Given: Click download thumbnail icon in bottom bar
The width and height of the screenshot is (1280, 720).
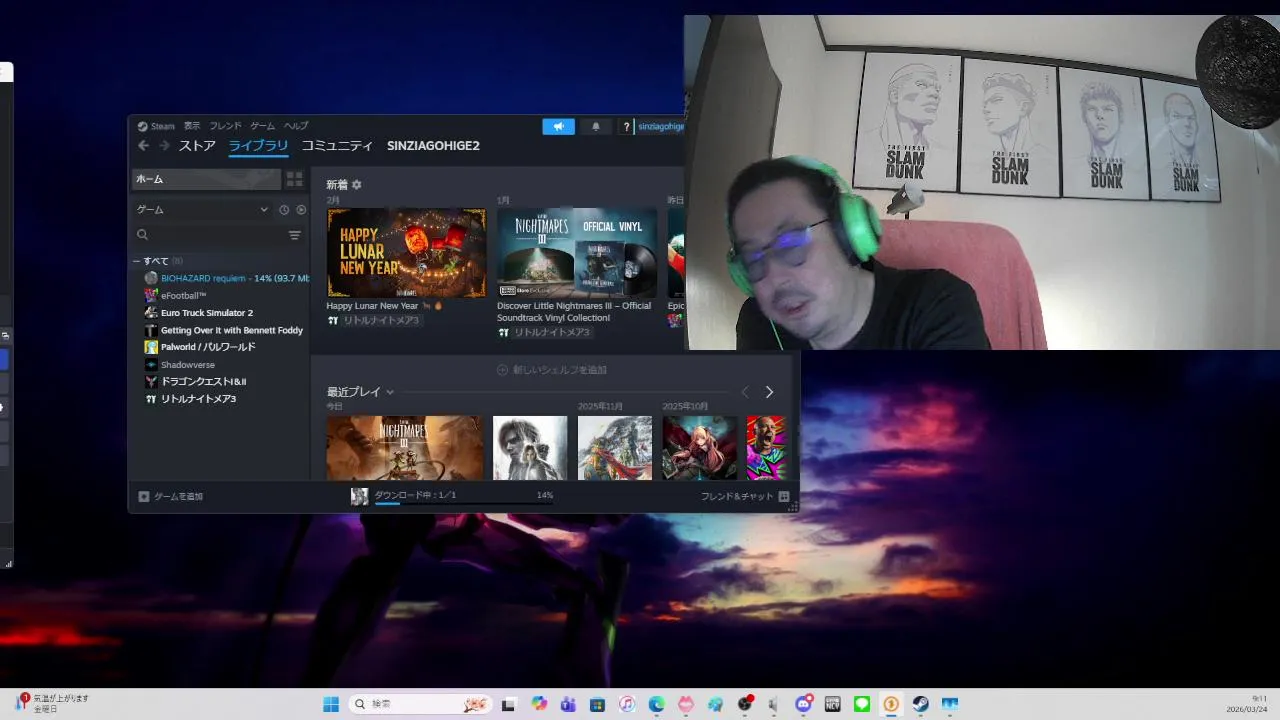Looking at the screenshot, I should [x=359, y=496].
